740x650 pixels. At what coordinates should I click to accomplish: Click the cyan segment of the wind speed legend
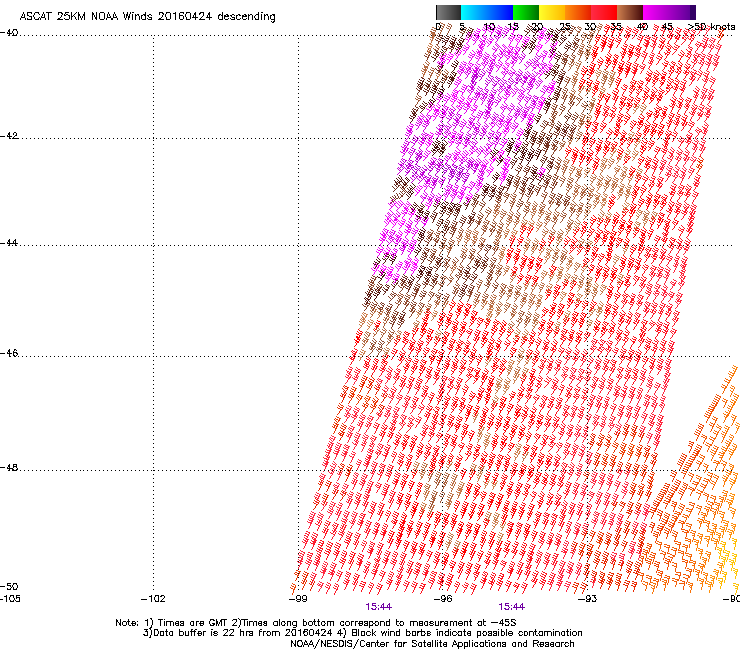click(x=473, y=12)
